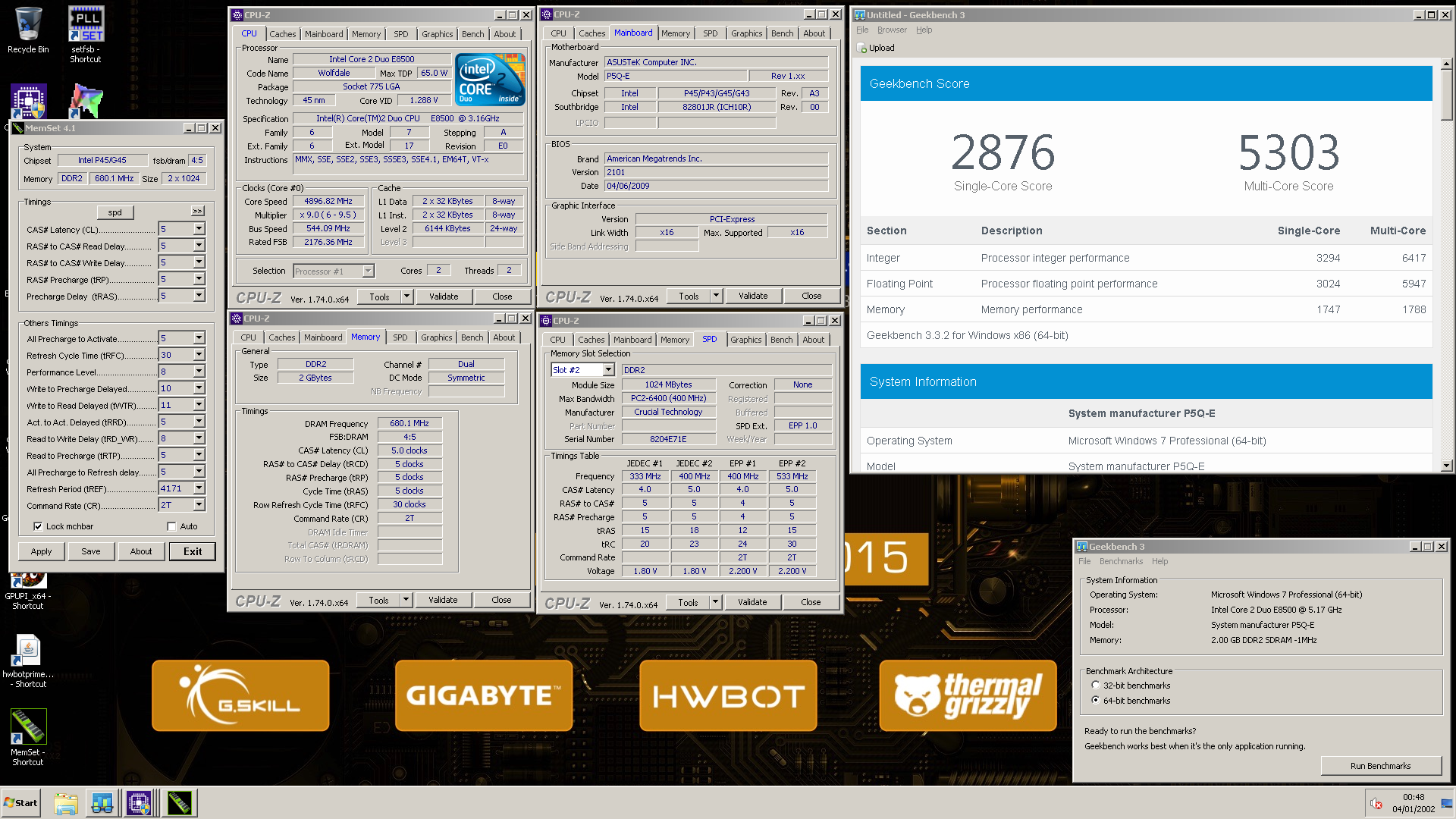Screen dimensions: 1456x819
Task: Click Apply in MemSet
Action: click(42, 551)
